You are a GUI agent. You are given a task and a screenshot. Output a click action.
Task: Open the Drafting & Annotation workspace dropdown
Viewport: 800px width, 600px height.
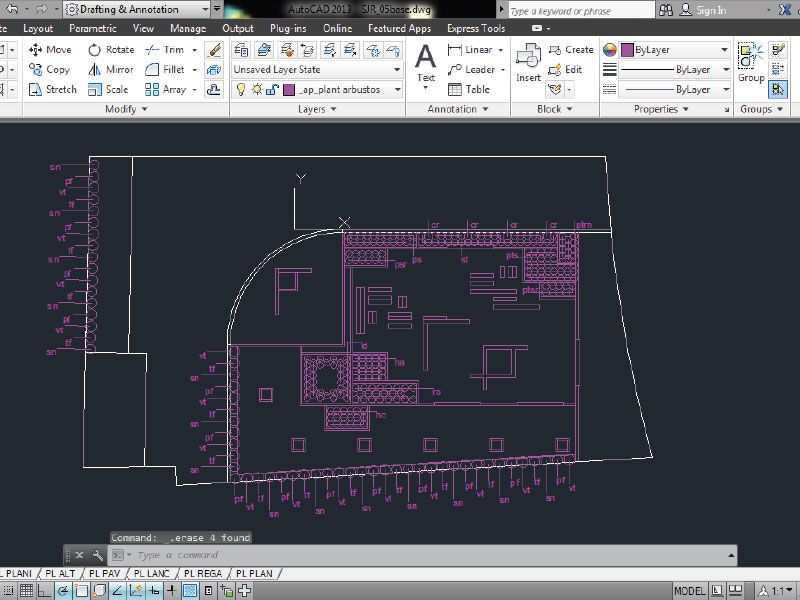[138, 10]
